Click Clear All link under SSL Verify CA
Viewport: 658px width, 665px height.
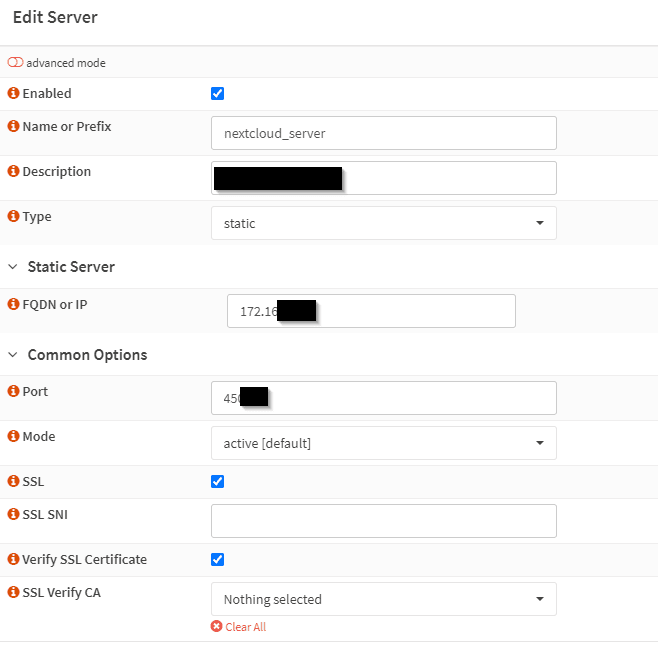tap(246, 627)
